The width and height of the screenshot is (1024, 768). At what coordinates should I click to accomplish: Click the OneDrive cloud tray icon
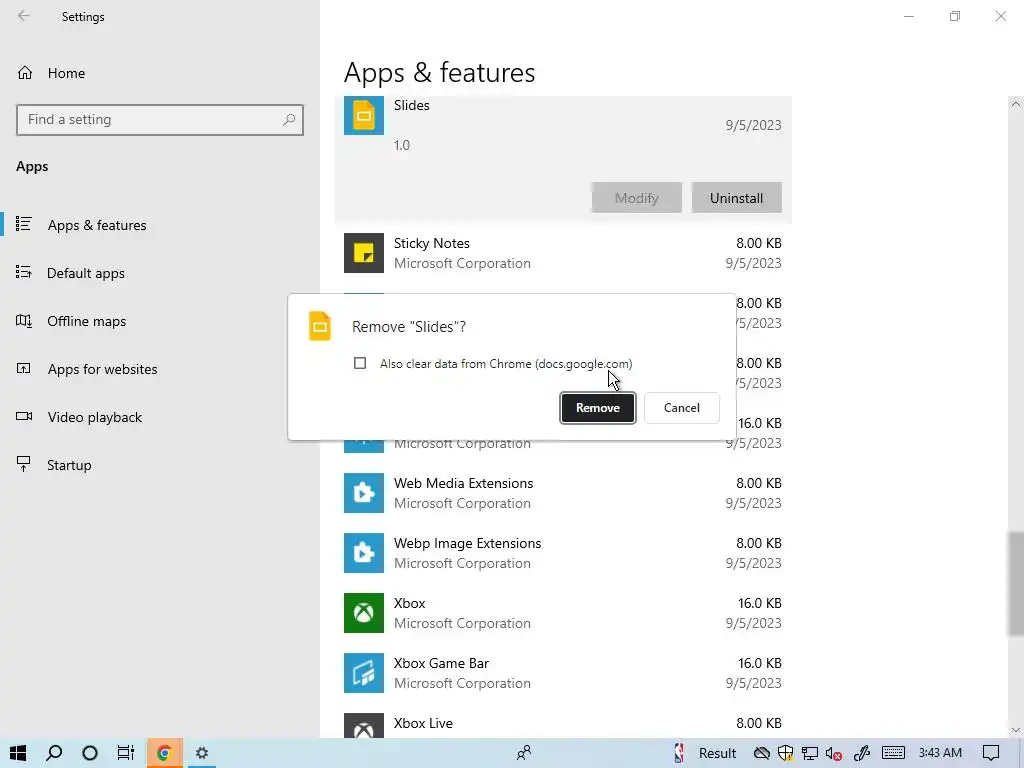coord(761,753)
